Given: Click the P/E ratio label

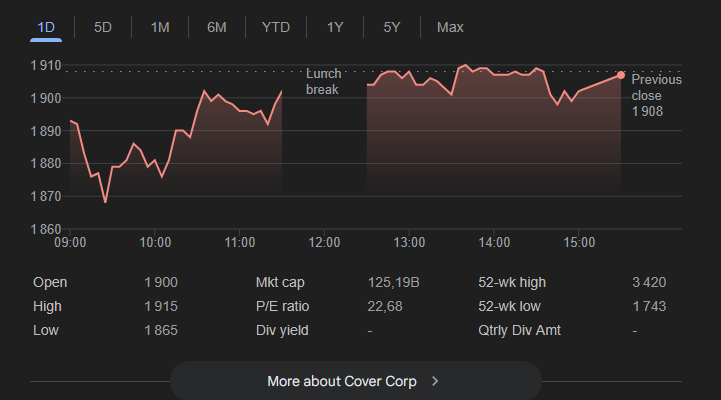Looking at the screenshot, I should point(282,306).
